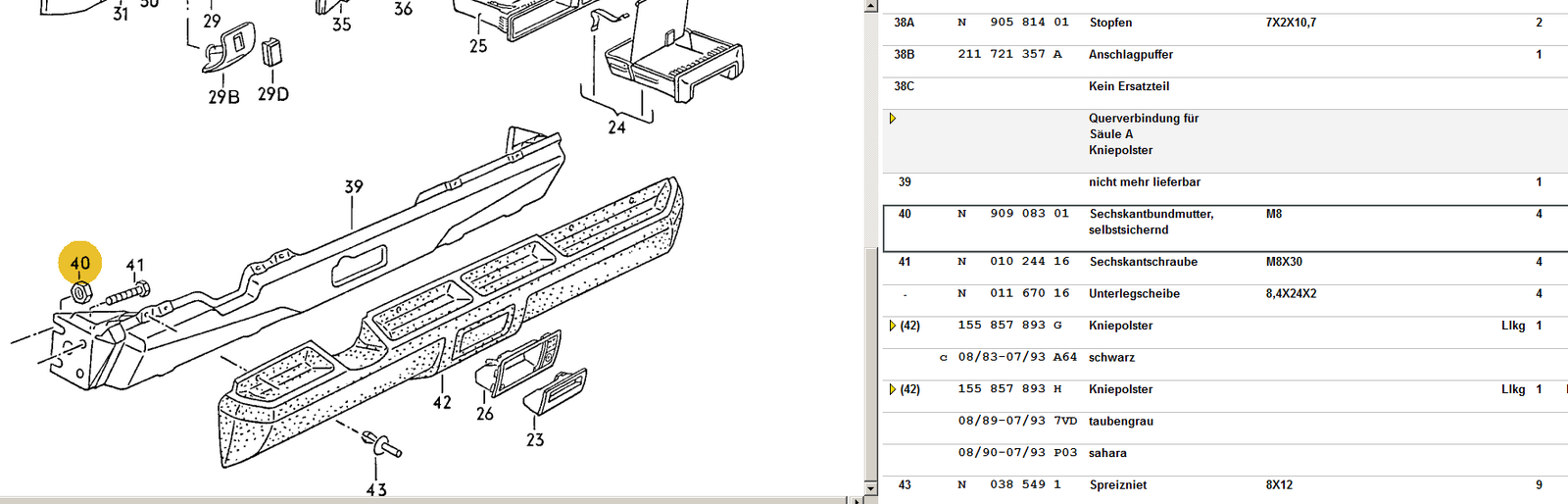This screenshot has width=1568, height=504.
Task: Select the Unterlegscheibe 8,4X24X2 row
Action: tap(1134, 293)
